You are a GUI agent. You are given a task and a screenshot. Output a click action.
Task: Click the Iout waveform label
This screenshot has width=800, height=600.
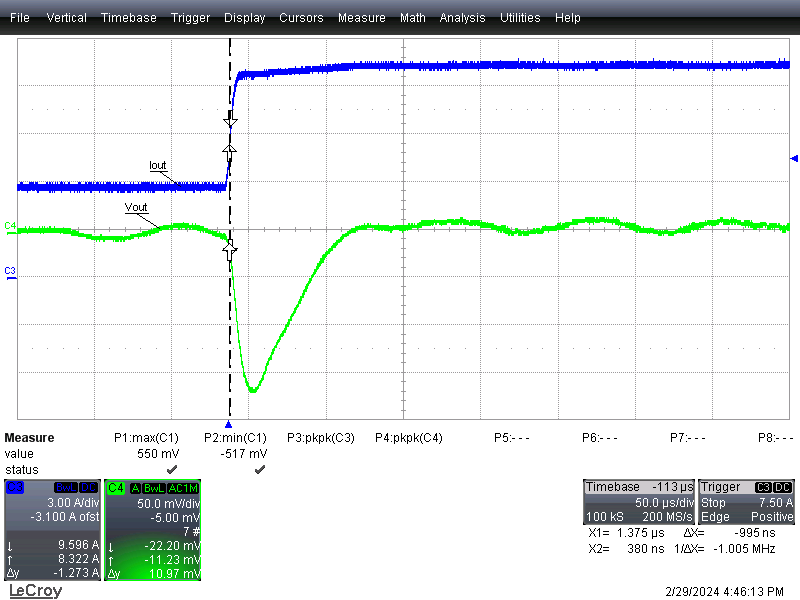pos(158,166)
